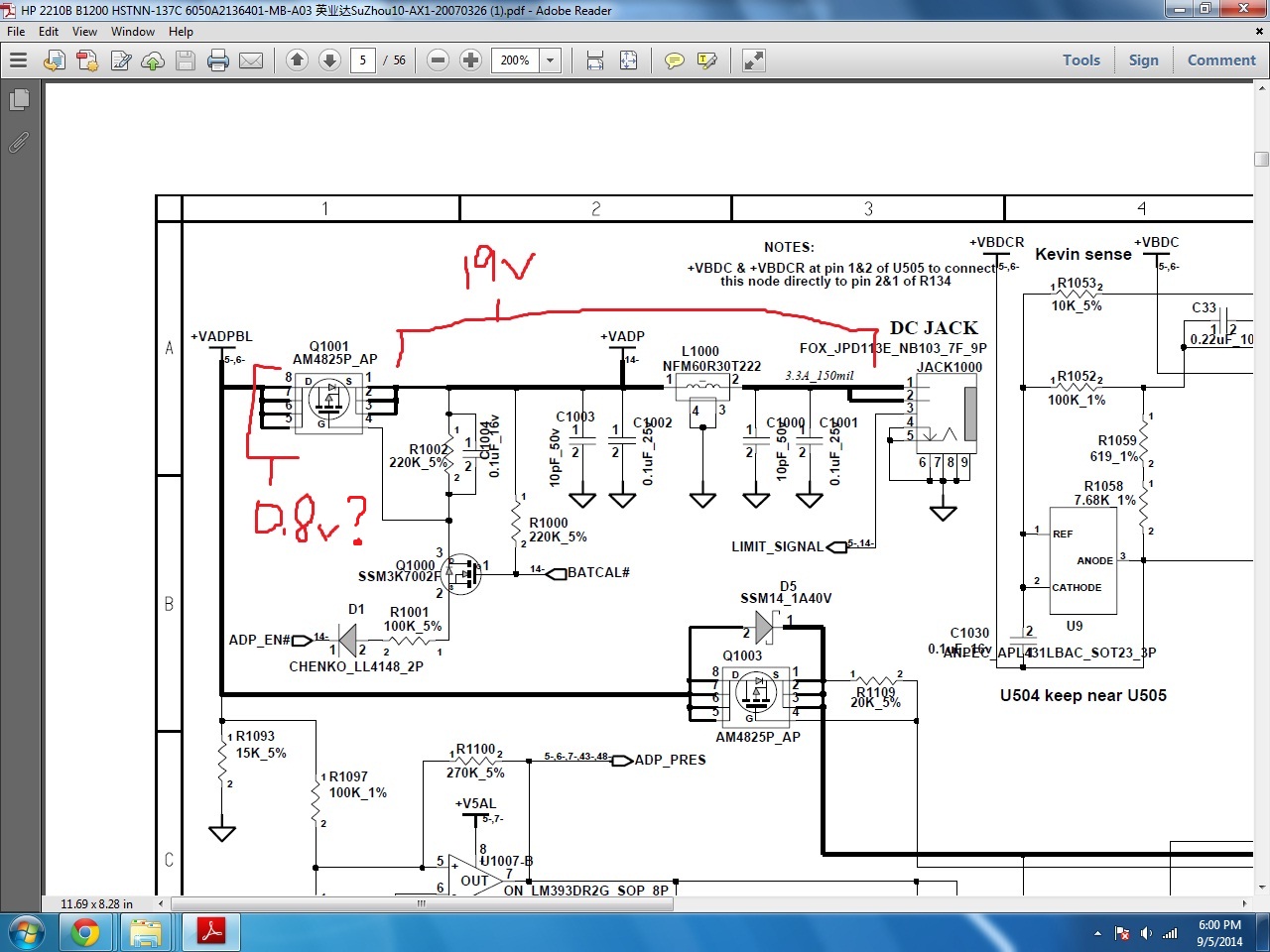
Task: Click the vertical scrollbar thumb
Action: pyautogui.click(x=1261, y=159)
